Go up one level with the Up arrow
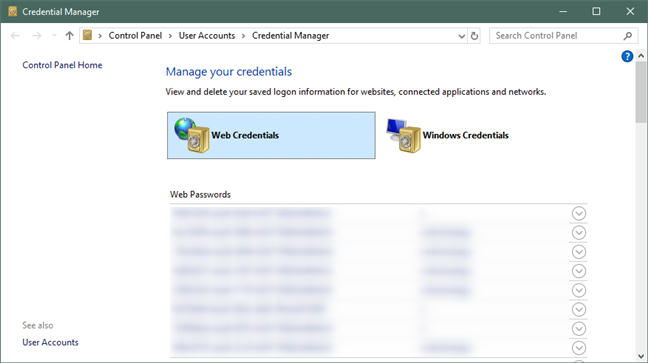Image resolution: width=648 pixels, height=363 pixels. click(x=69, y=36)
